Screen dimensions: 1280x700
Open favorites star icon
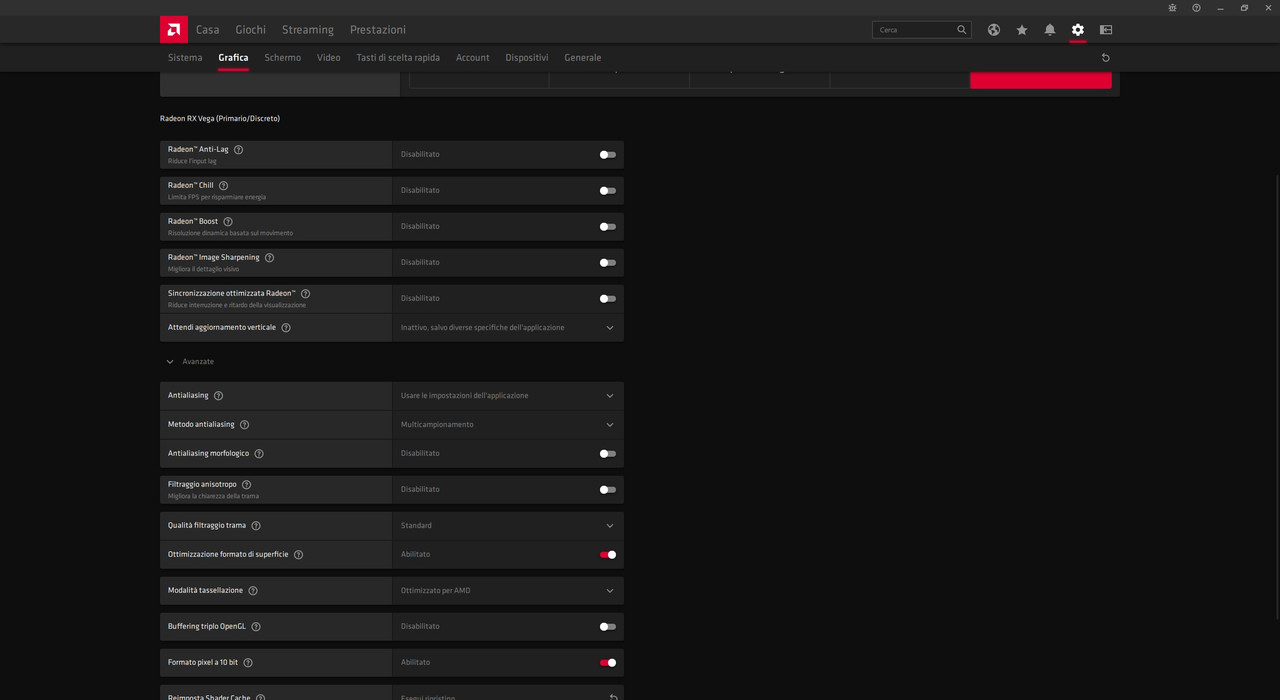coord(1022,30)
